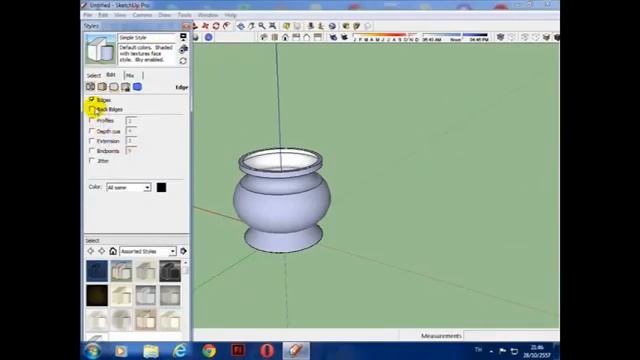640x360 pixels.
Task: Click the blue circle toolbar icon
Action: tap(209, 37)
